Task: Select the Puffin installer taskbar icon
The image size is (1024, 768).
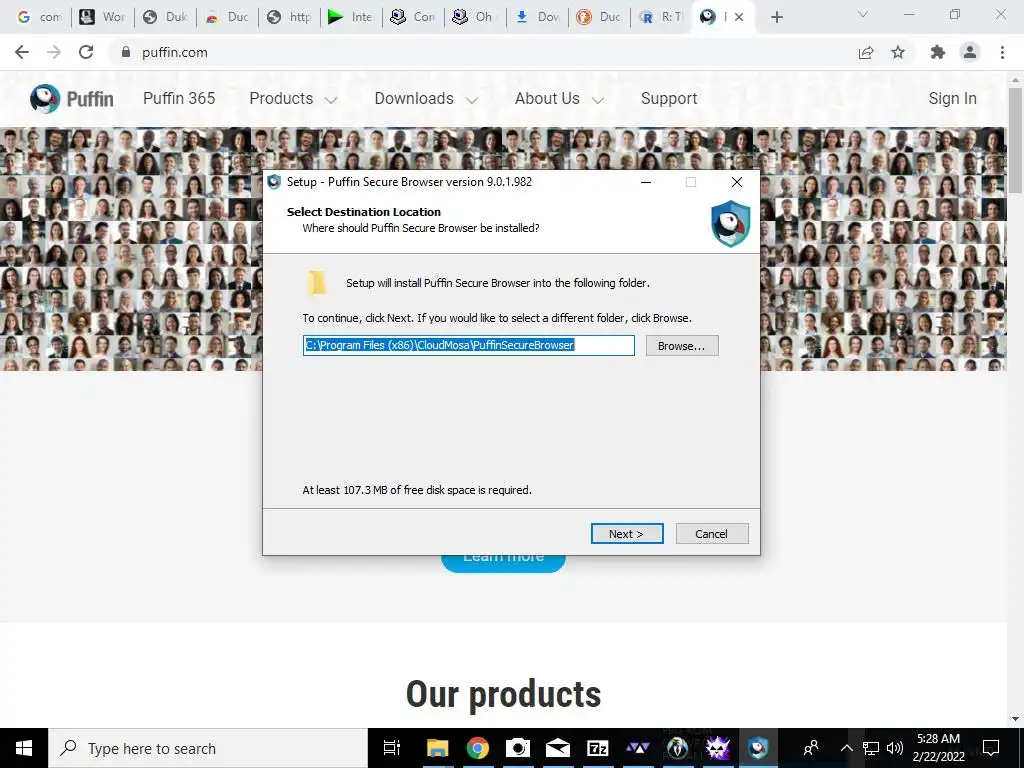Action: 758,748
